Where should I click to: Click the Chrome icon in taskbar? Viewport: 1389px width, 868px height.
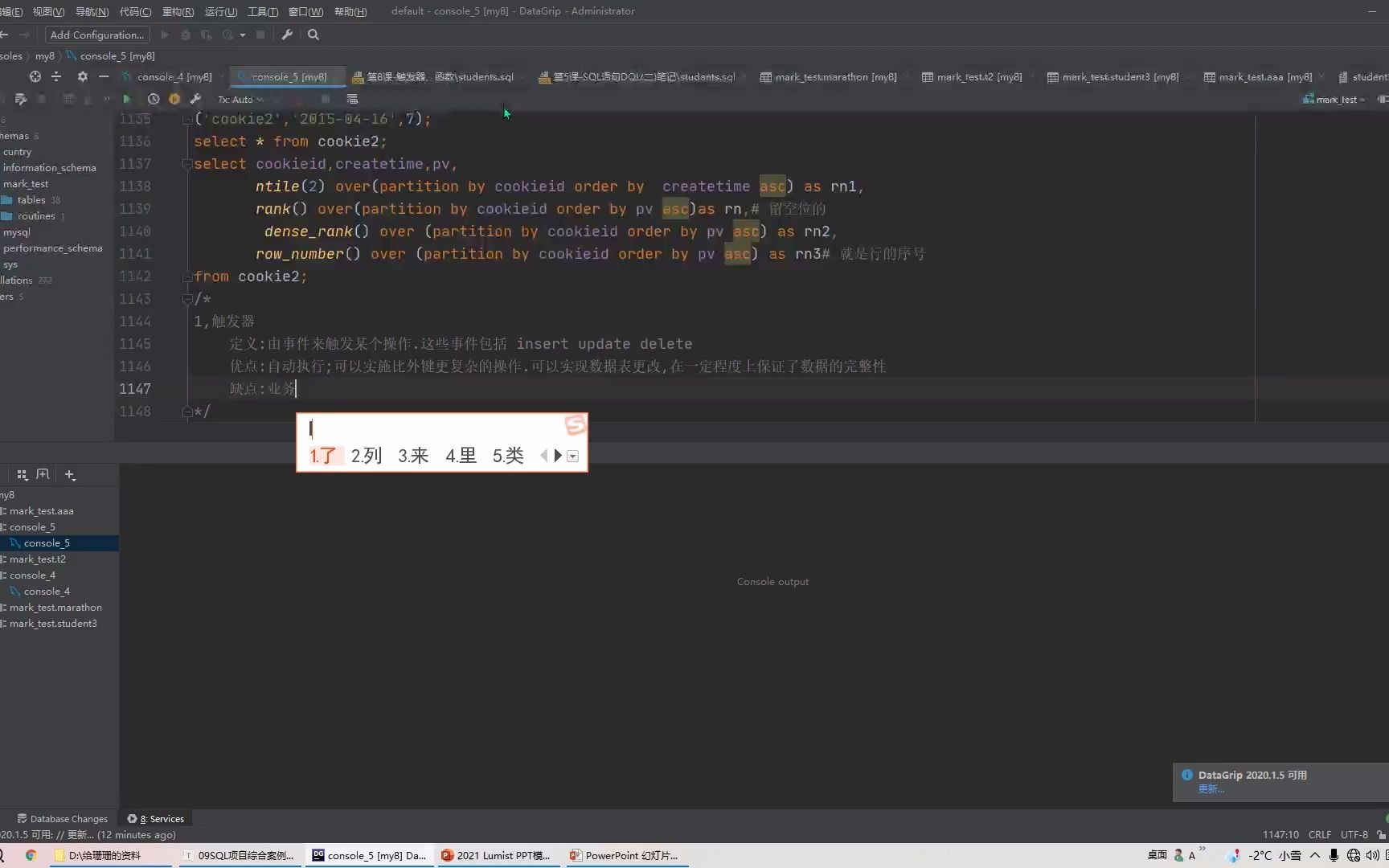click(x=31, y=855)
